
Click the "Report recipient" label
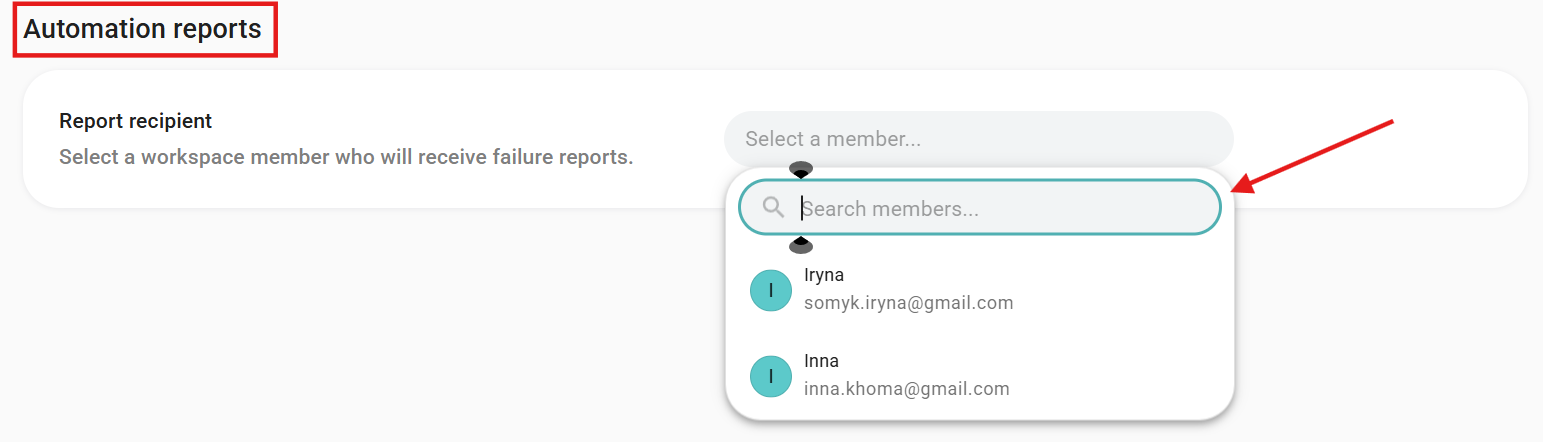point(135,121)
